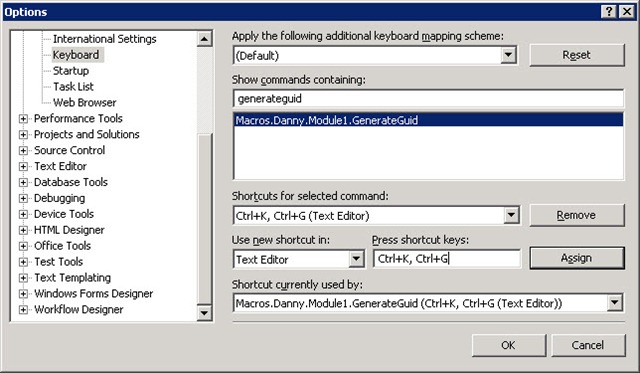Click the tree scrollbar up arrow
Screen dimensions: 640x373
pyautogui.click(x=204, y=39)
